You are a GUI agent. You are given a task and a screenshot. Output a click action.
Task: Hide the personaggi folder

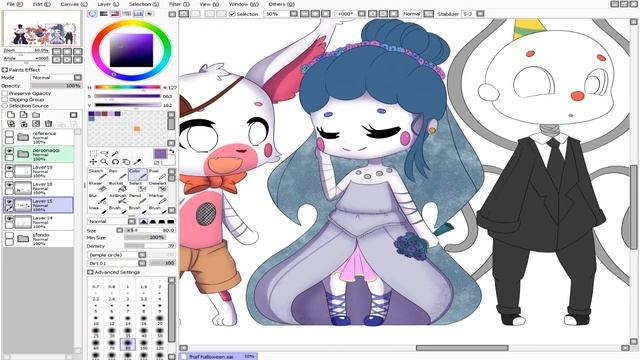click(x=9, y=151)
